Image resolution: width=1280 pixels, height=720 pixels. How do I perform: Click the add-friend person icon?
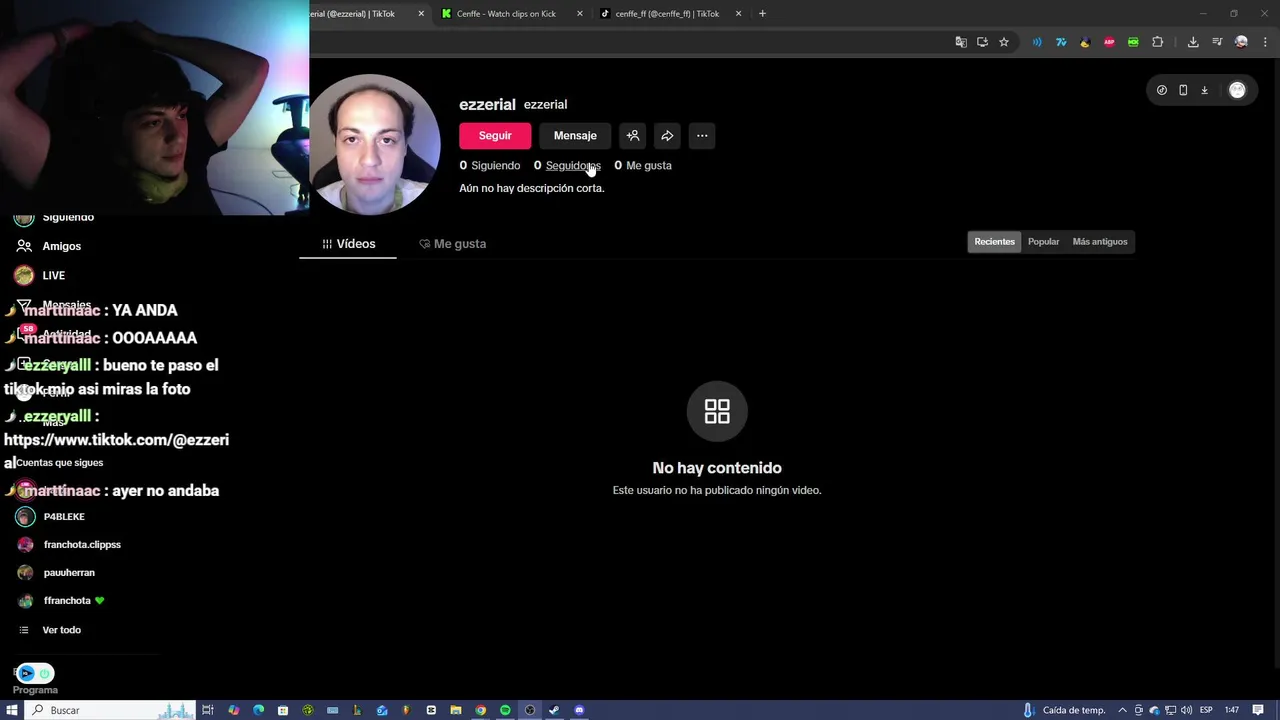coord(633,136)
